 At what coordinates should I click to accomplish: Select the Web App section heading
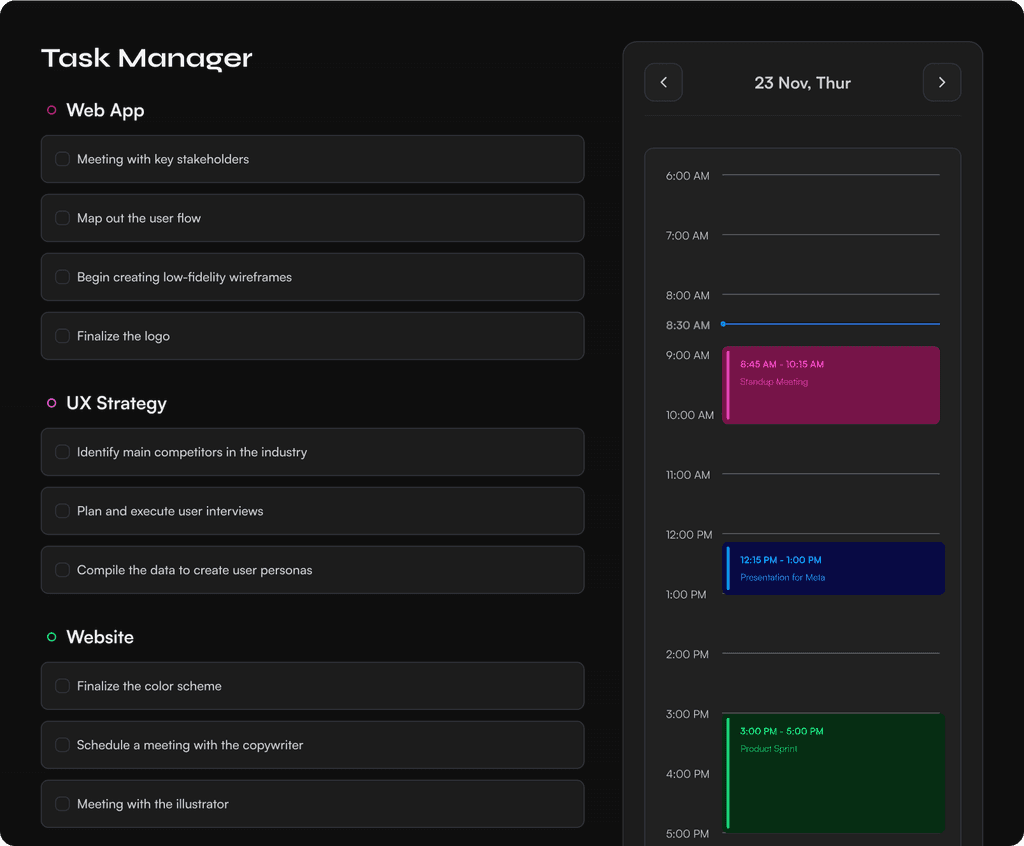click(105, 111)
